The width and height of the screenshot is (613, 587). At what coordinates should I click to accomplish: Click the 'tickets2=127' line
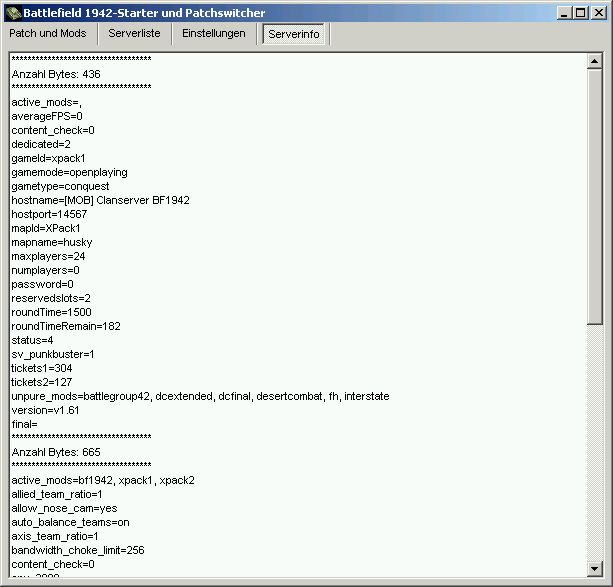click(x=42, y=382)
